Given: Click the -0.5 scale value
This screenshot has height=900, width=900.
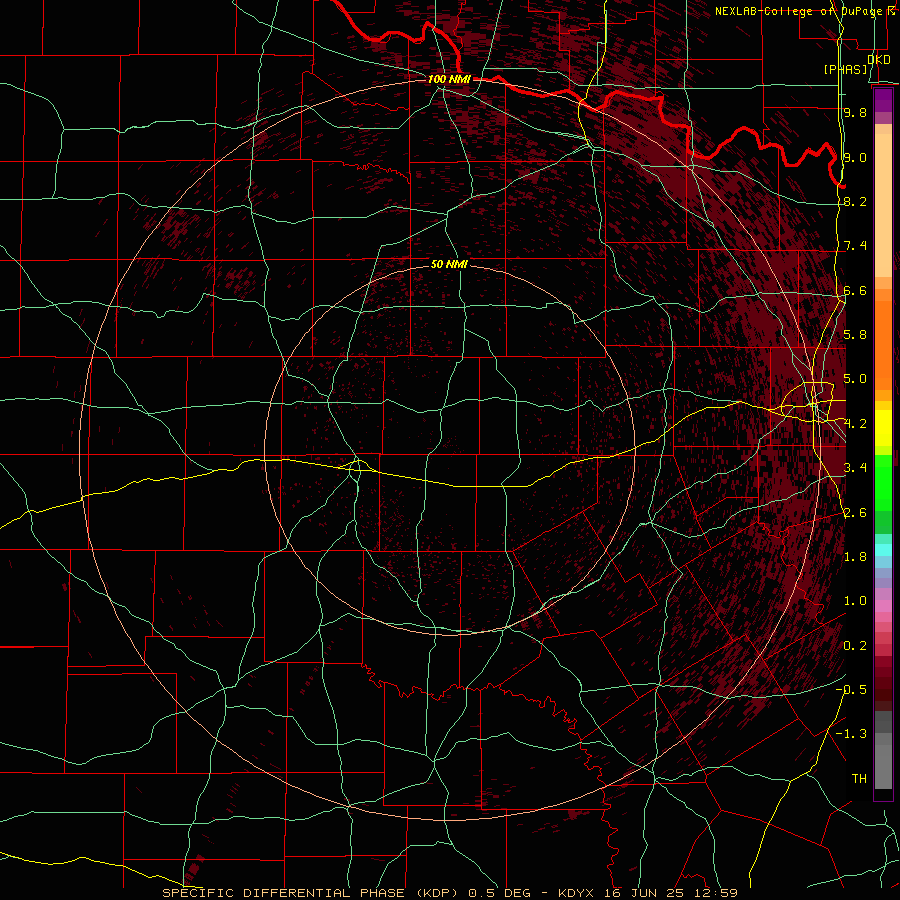Looking at the screenshot, I should pyautogui.click(x=851, y=690).
